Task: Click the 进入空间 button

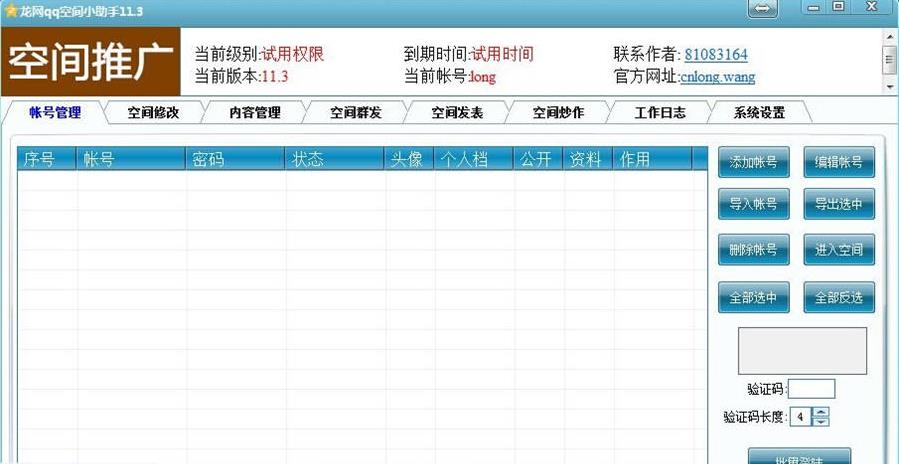Action: click(838, 250)
